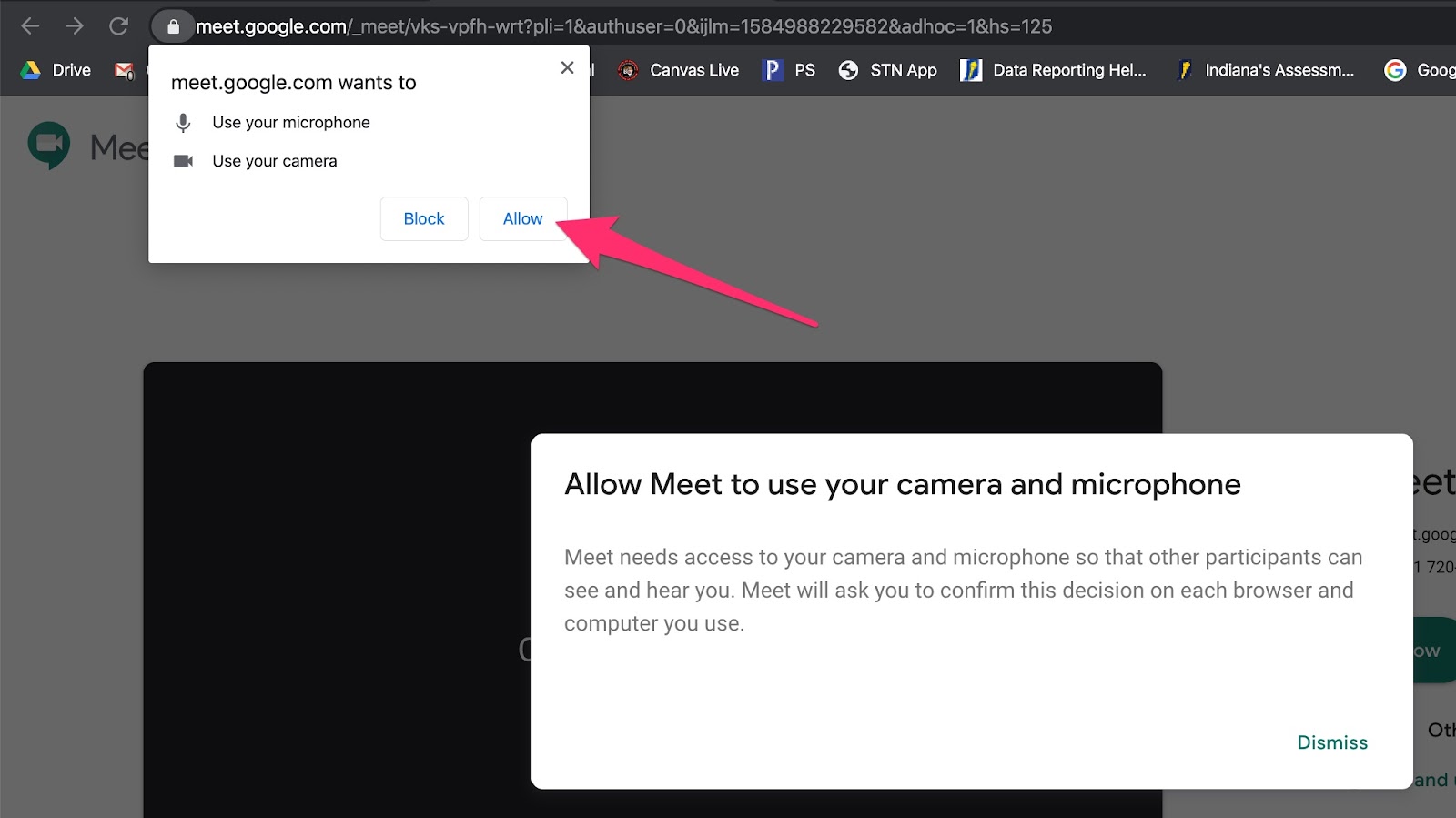Click 'meet.google.com wants to' heading

294,83
